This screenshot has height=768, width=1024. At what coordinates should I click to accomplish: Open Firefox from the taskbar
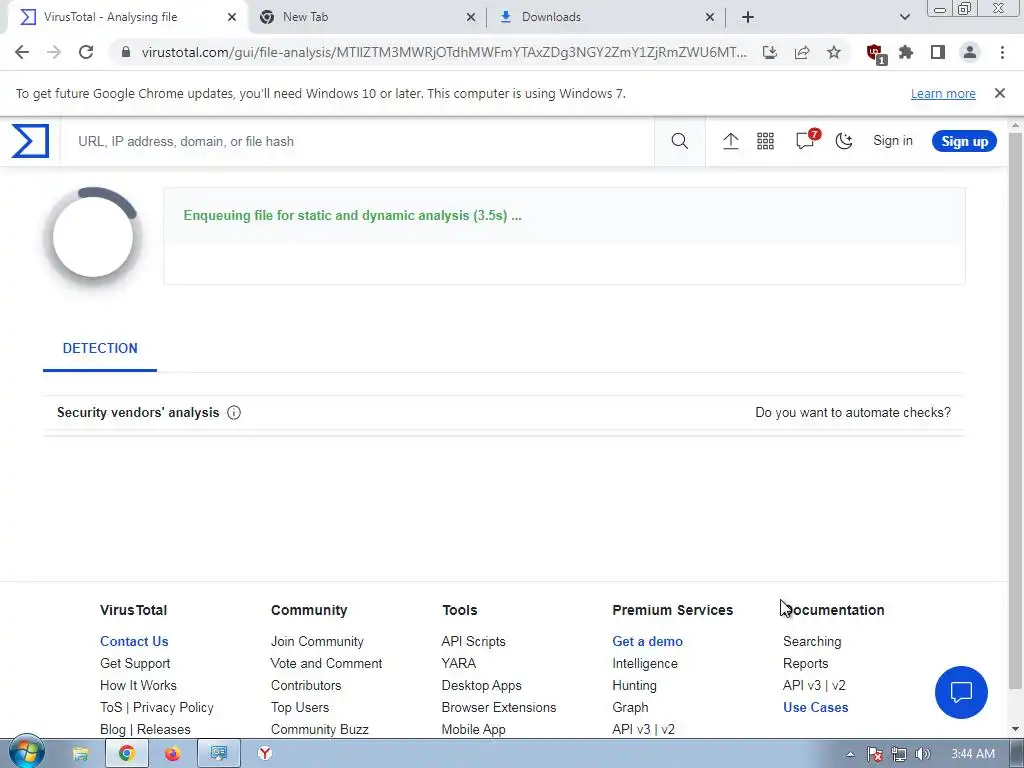point(172,754)
